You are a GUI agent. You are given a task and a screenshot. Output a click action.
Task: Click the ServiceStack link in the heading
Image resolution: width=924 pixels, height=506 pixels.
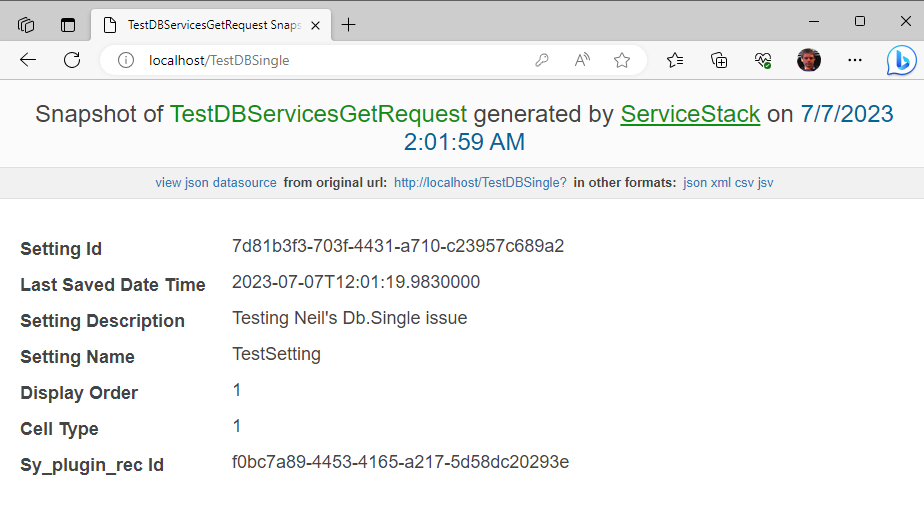coord(690,114)
